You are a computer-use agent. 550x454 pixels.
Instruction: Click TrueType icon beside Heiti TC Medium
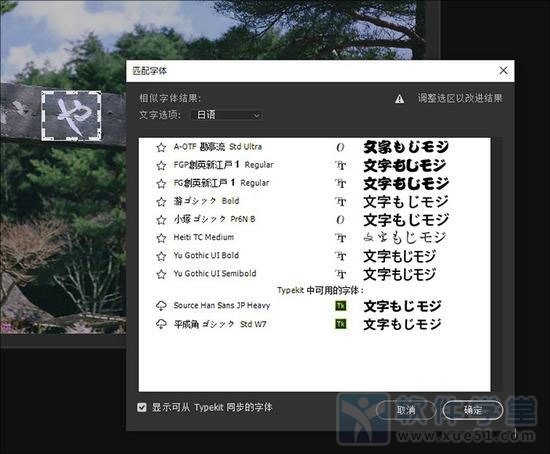pos(340,238)
